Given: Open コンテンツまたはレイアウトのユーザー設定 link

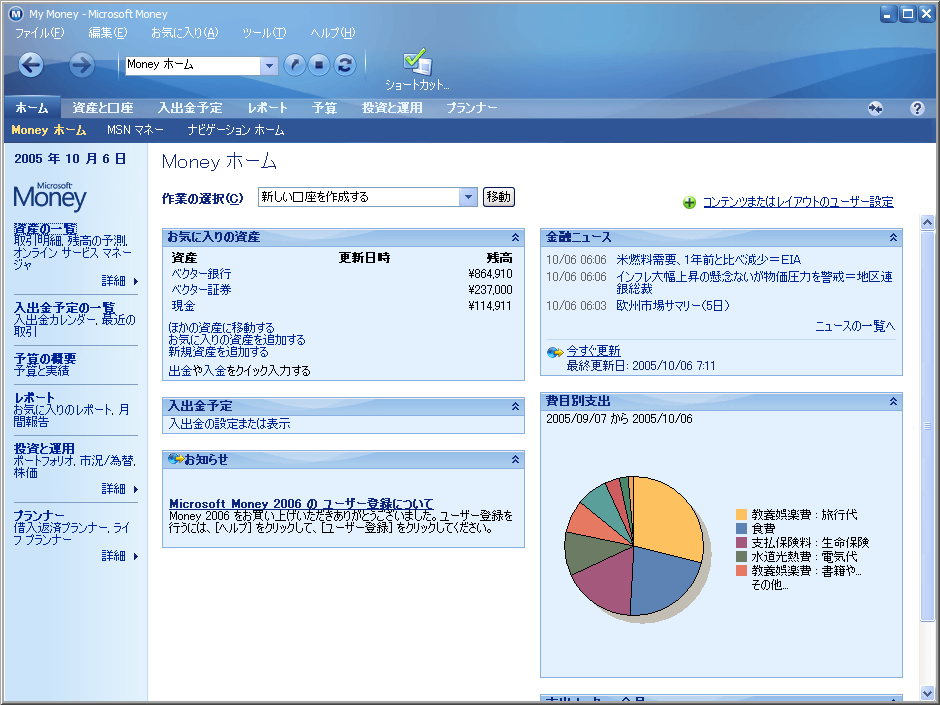Looking at the screenshot, I should click(798, 202).
